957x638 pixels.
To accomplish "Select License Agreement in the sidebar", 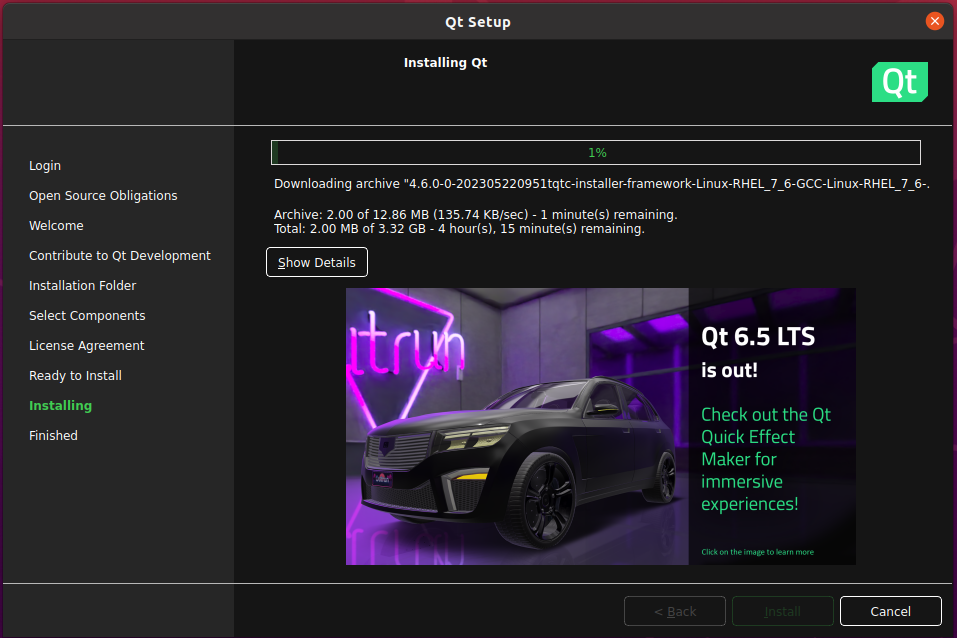I will point(87,346).
